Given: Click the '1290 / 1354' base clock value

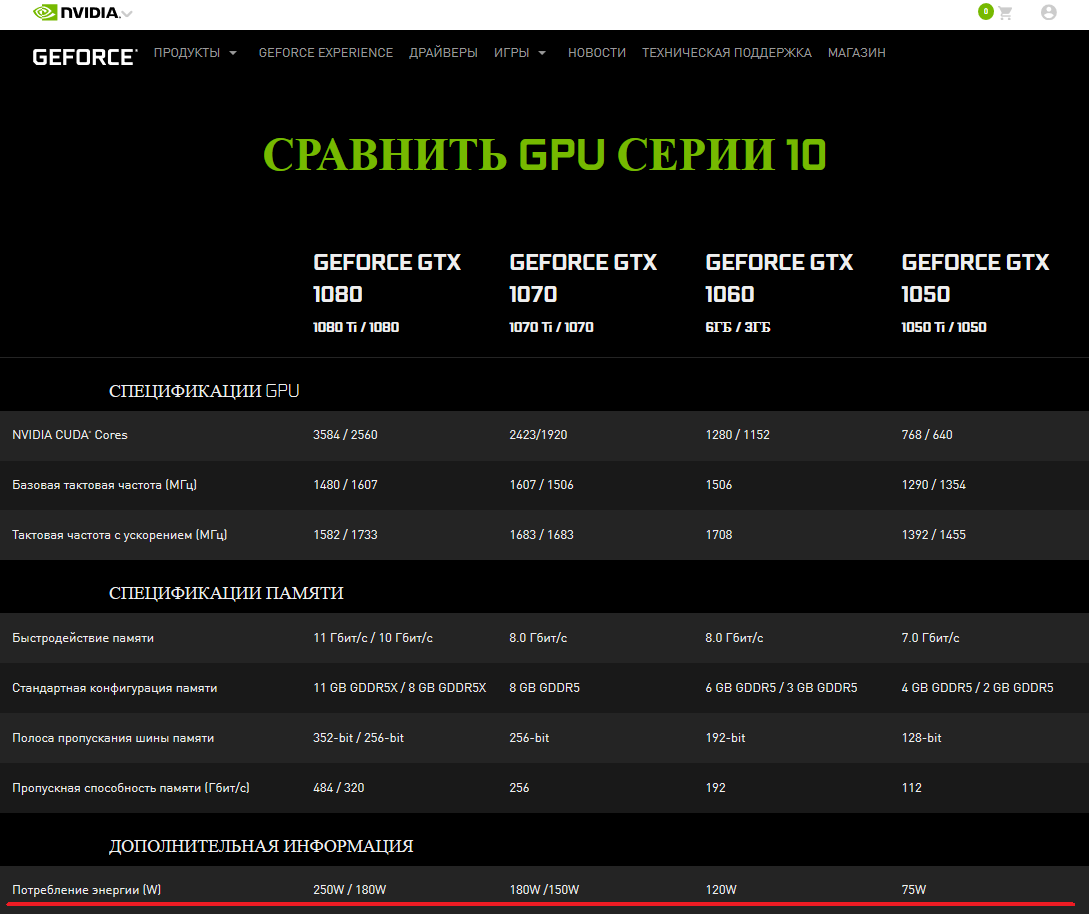Looking at the screenshot, I should (x=933, y=485).
